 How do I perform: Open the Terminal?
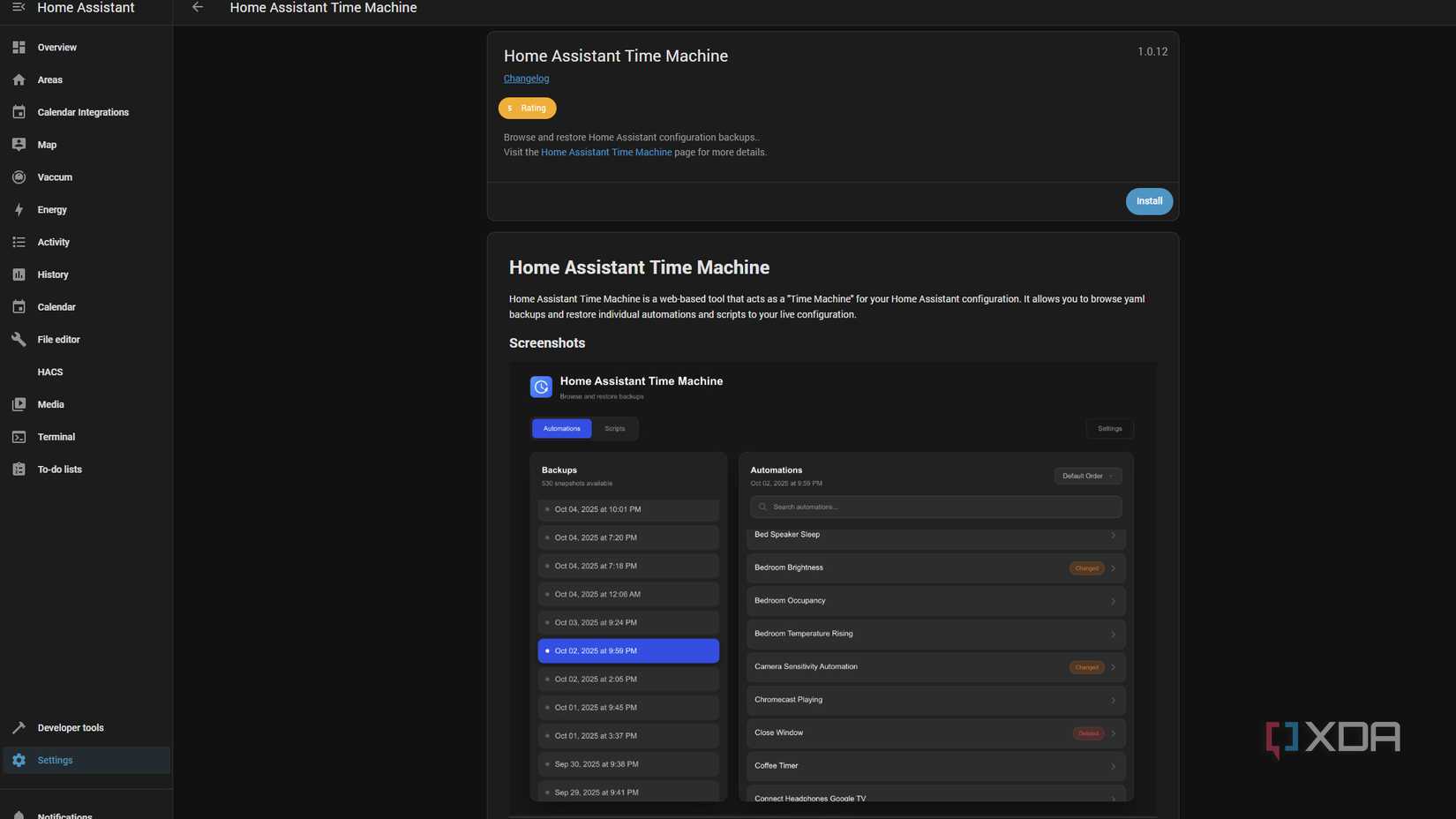pos(56,436)
